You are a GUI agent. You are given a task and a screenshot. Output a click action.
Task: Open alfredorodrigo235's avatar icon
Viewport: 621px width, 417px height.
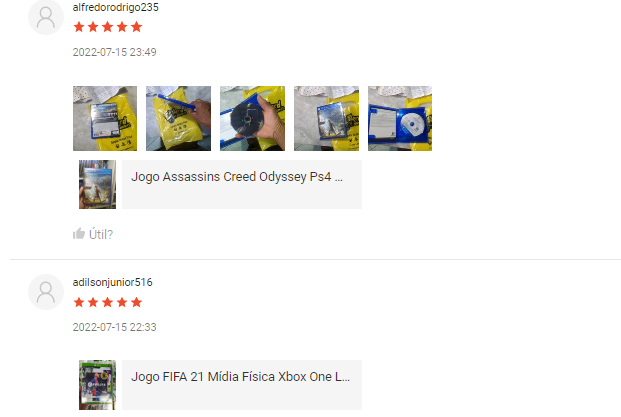tap(46, 17)
